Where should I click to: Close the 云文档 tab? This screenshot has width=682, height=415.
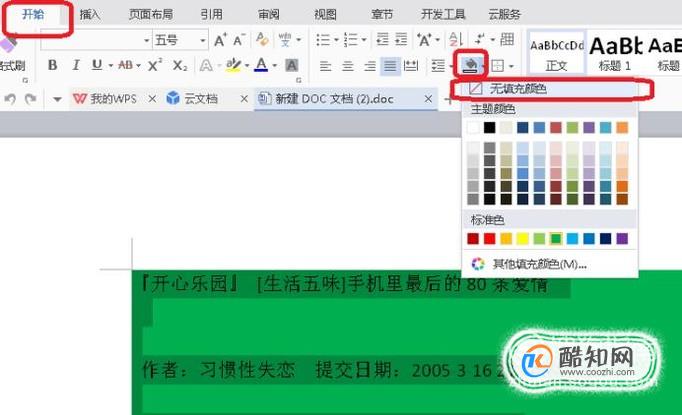pyautogui.click(x=244, y=99)
